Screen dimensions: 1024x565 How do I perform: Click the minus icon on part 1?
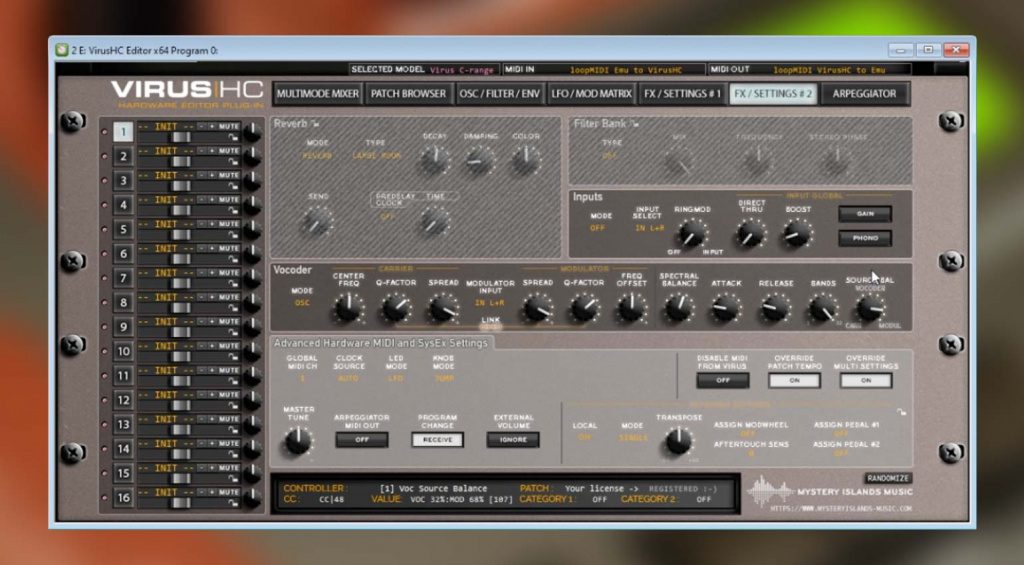pos(201,126)
